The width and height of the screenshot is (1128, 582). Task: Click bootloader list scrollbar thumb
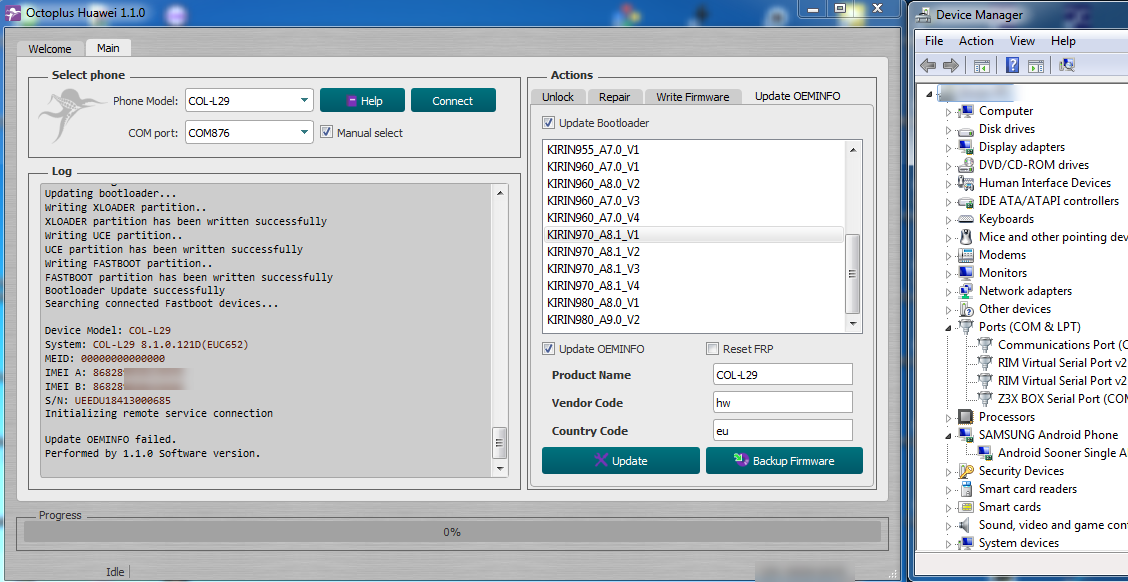(x=852, y=273)
